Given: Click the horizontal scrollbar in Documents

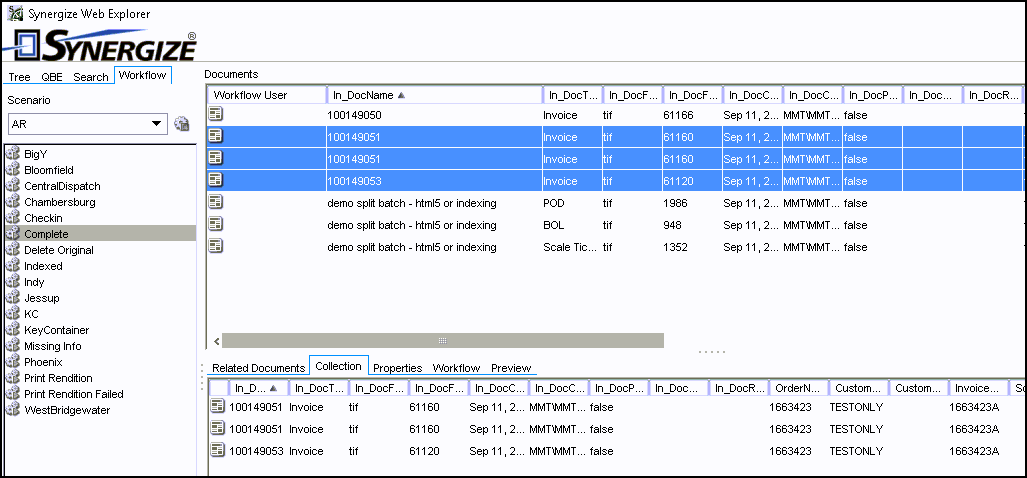Looking at the screenshot, I should pyautogui.click(x=443, y=340).
